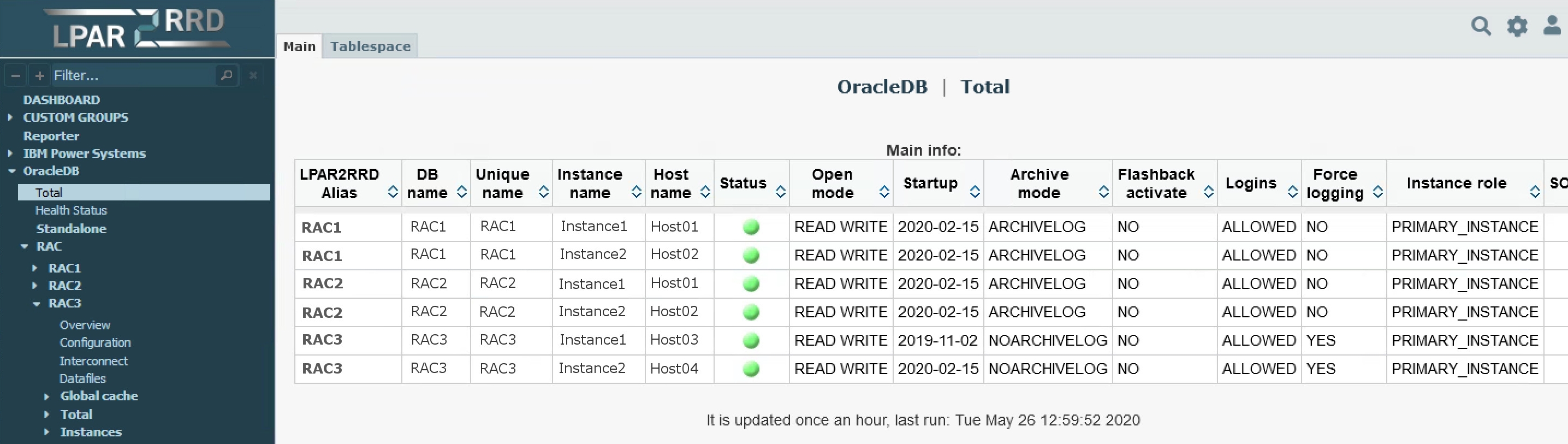Sort by Instance name column arrows
Screen dimensions: 1568x444
[636, 192]
